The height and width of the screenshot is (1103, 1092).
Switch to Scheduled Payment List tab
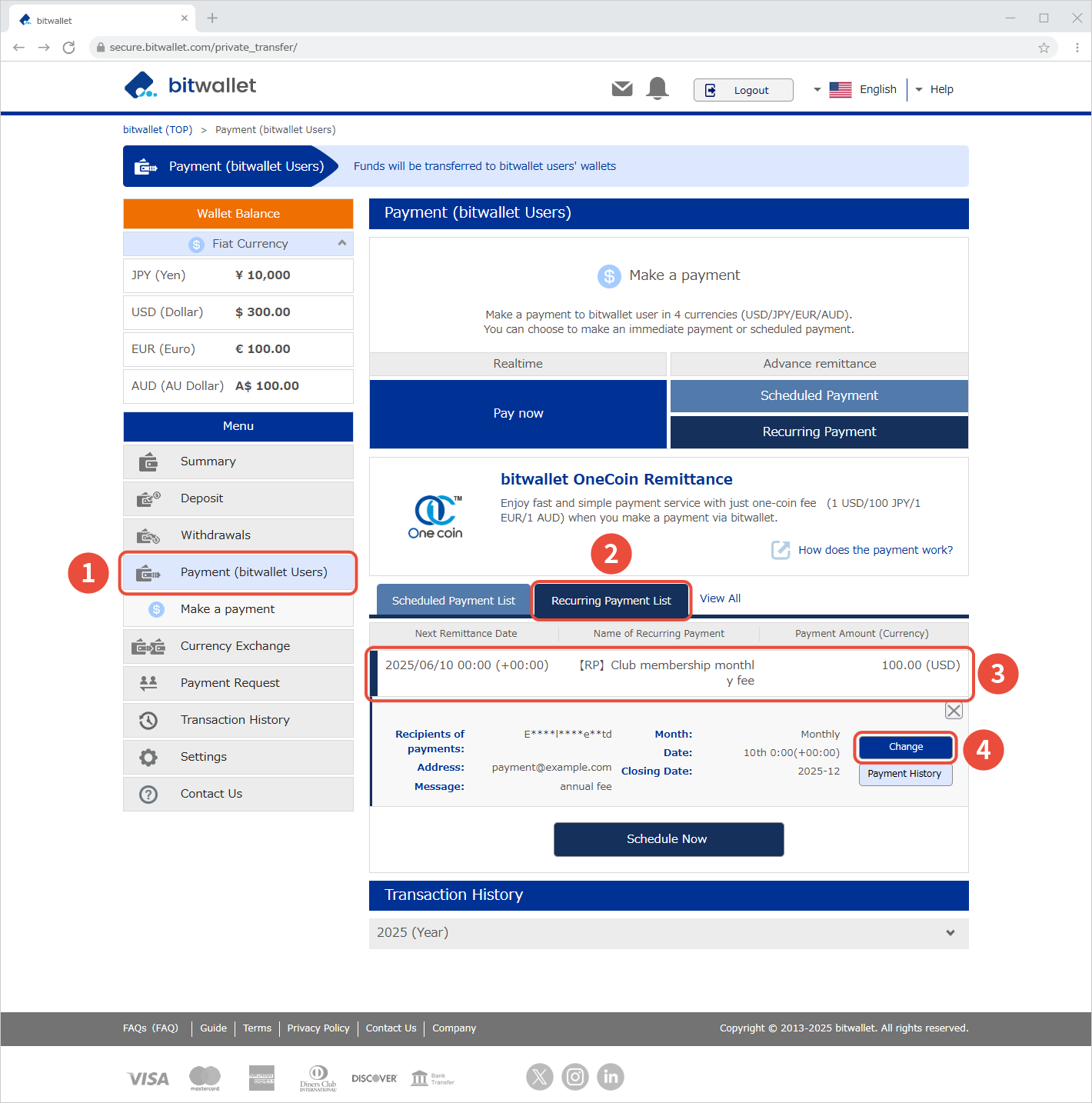[454, 600]
